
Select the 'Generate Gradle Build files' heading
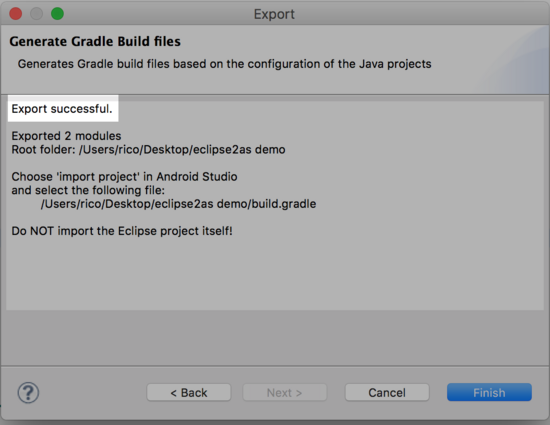pyautogui.click(x=95, y=41)
